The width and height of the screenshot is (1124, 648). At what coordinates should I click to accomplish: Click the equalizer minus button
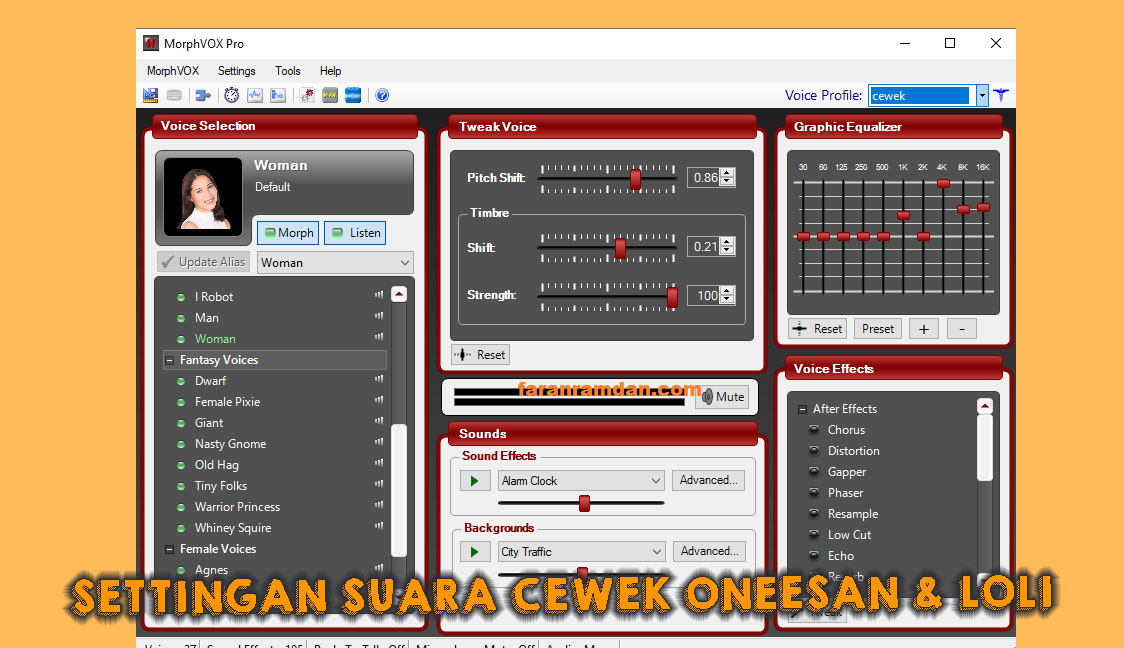point(962,329)
